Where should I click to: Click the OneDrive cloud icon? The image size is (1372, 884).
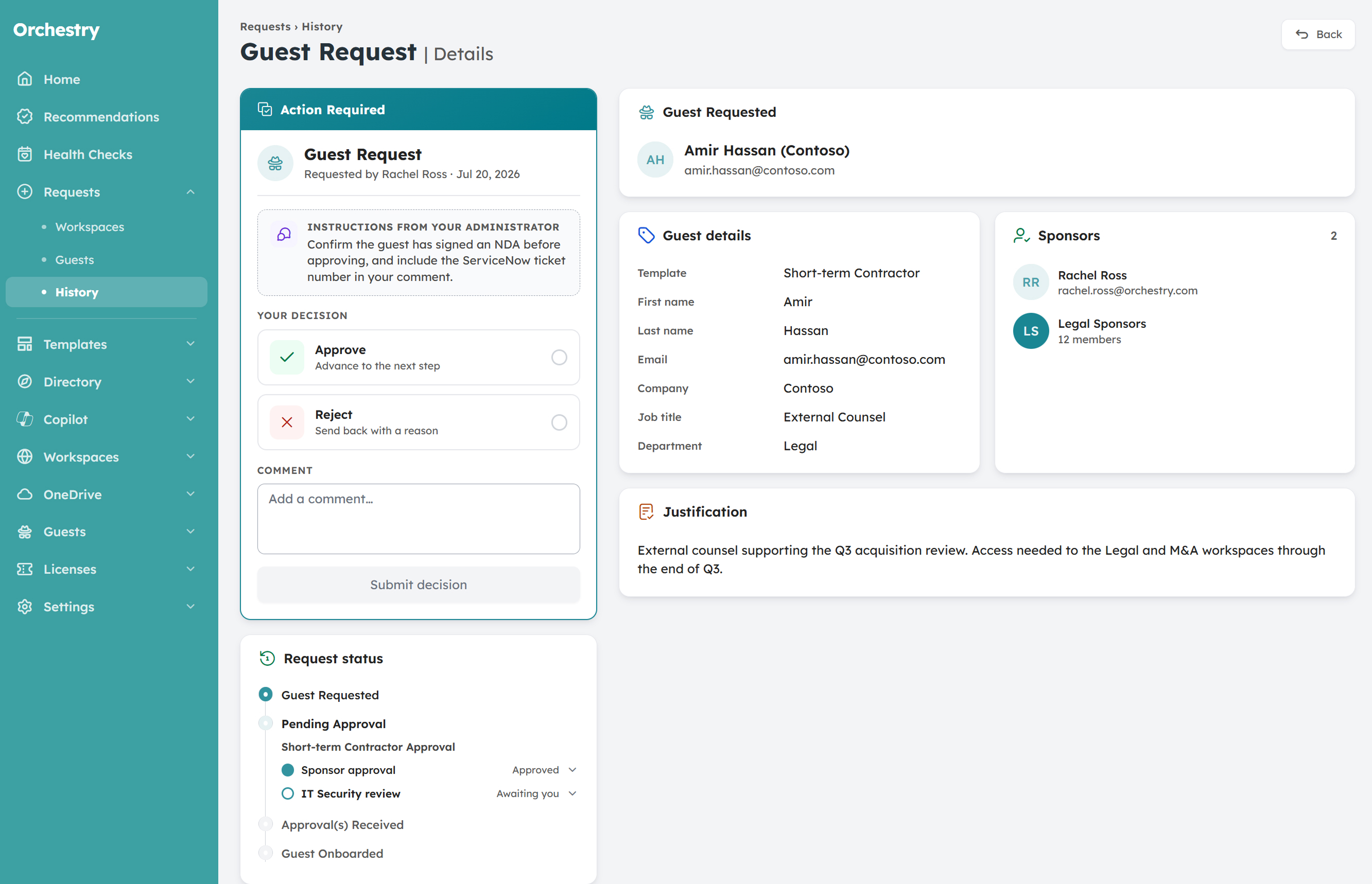click(25, 494)
